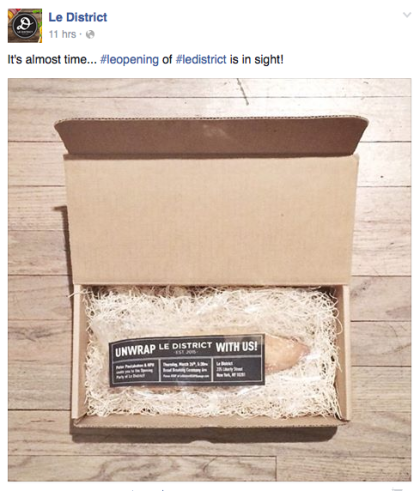Screen dimensions: 420x491
Task: Open the 11 hrs timestamp permalink
Action: coord(62,34)
